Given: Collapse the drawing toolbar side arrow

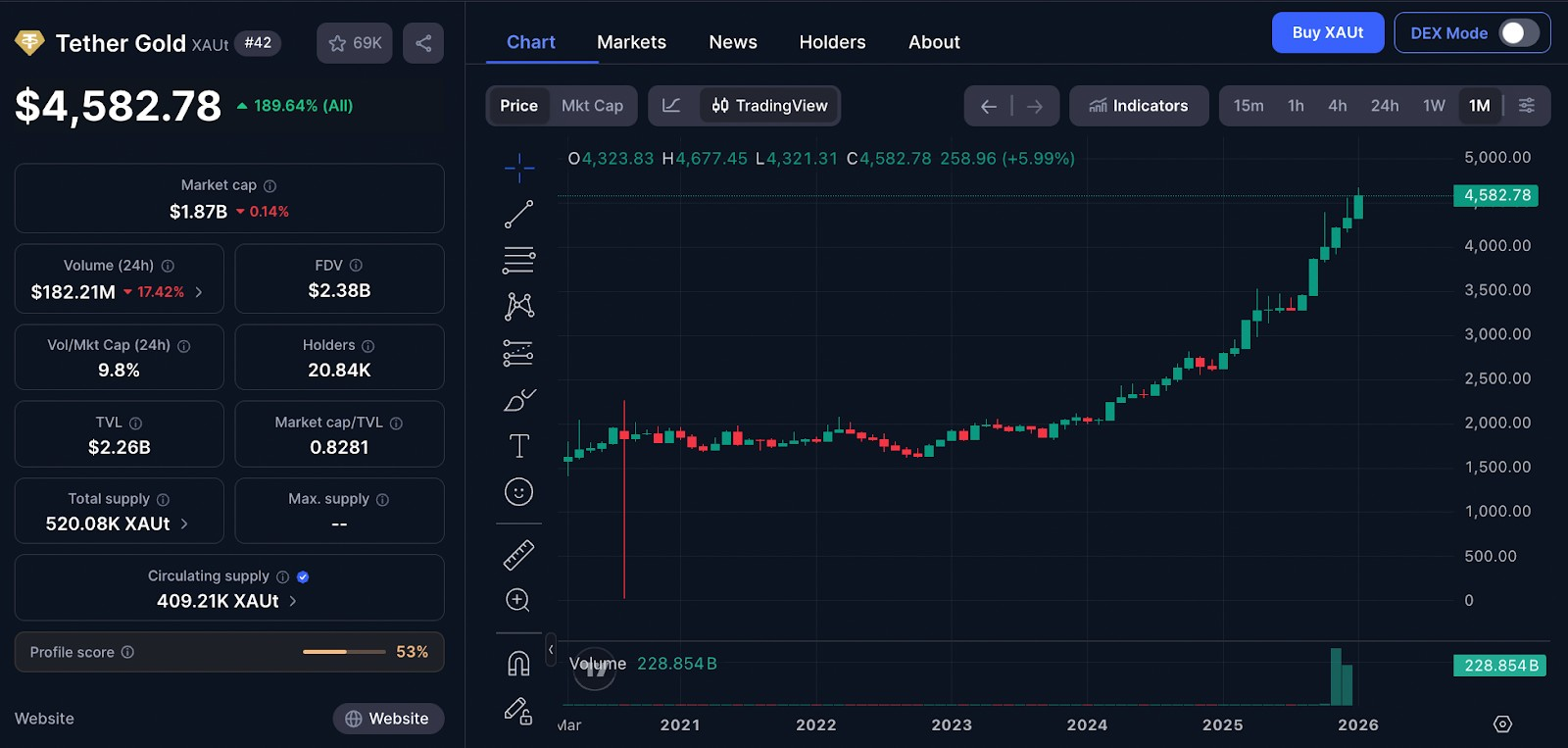Looking at the screenshot, I should pos(551,649).
